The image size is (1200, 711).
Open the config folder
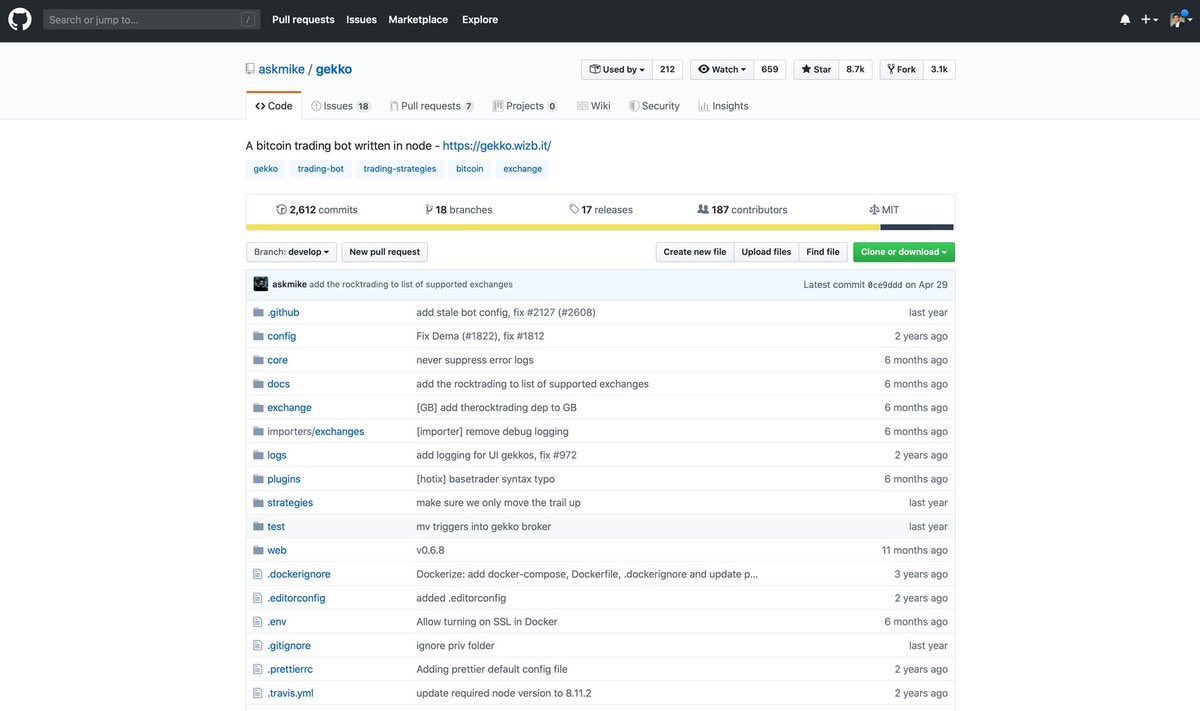pos(282,336)
